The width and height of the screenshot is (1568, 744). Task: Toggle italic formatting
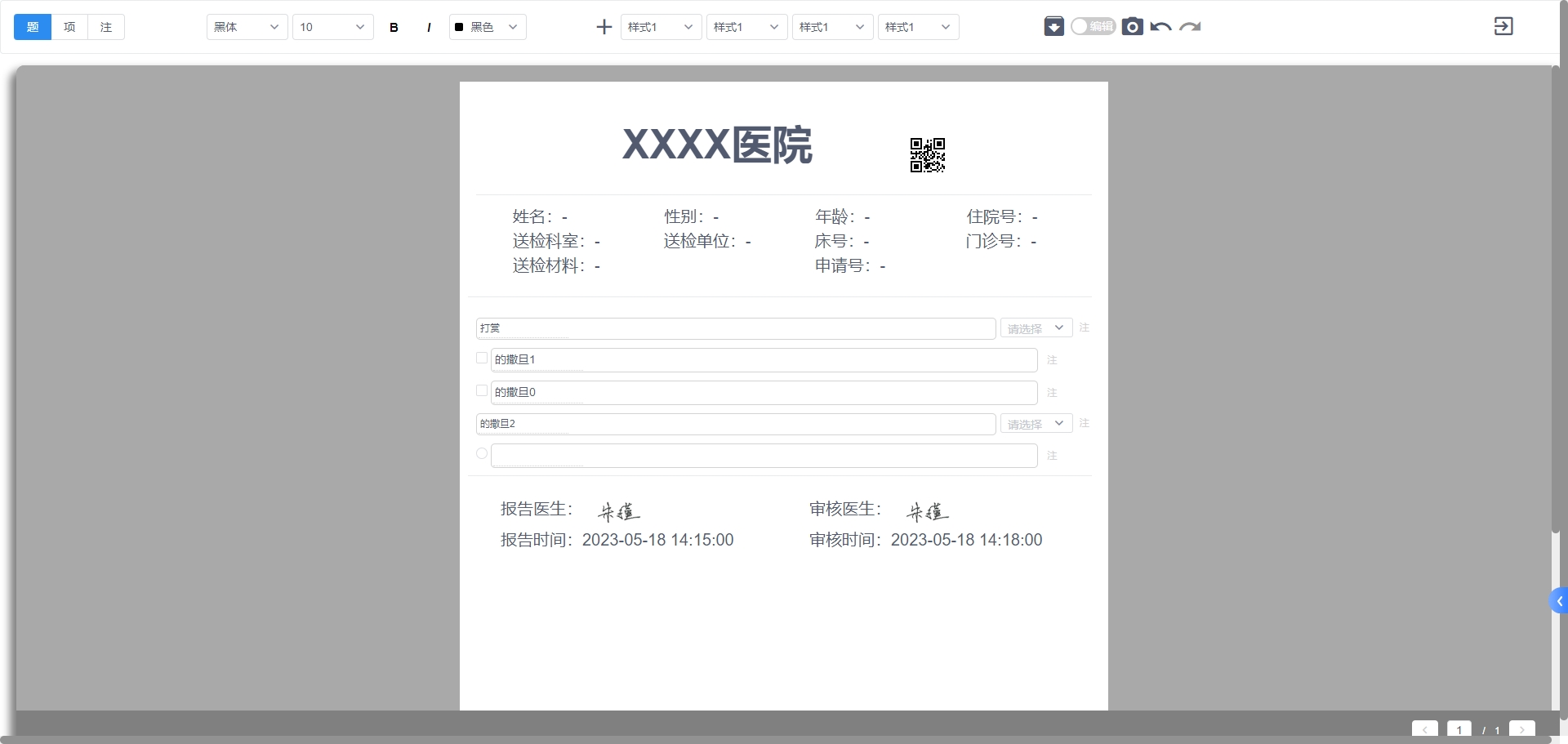pyautogui.click(x=429, y=27)
